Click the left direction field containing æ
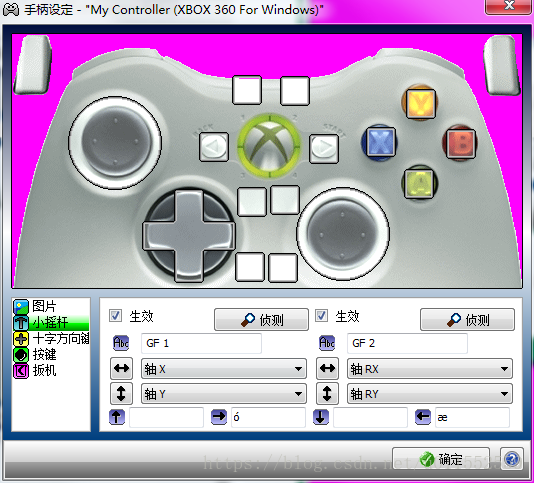The image size is (534, 483). tap(472, 417)
